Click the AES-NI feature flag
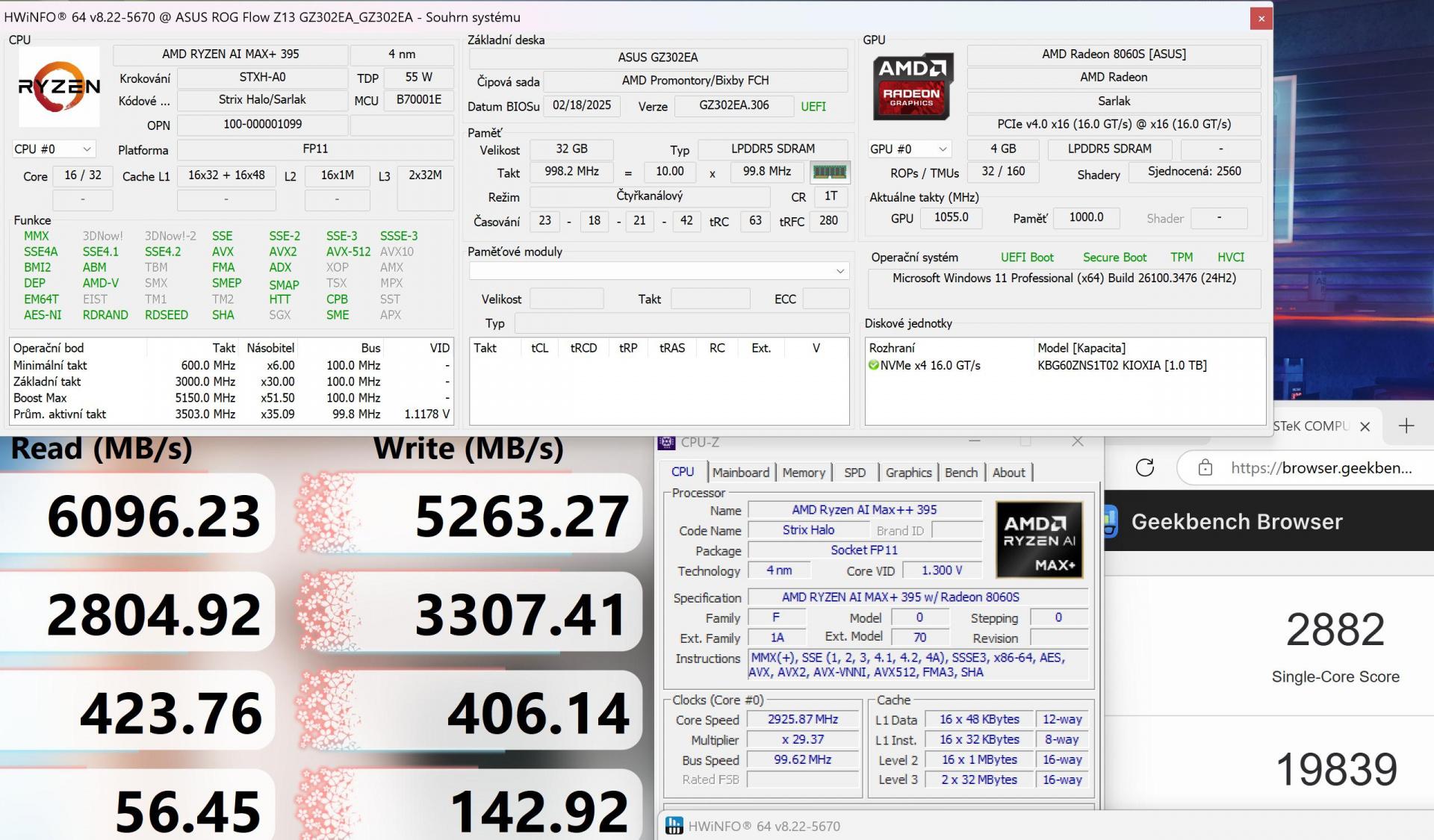 click(x=43, y=315)
